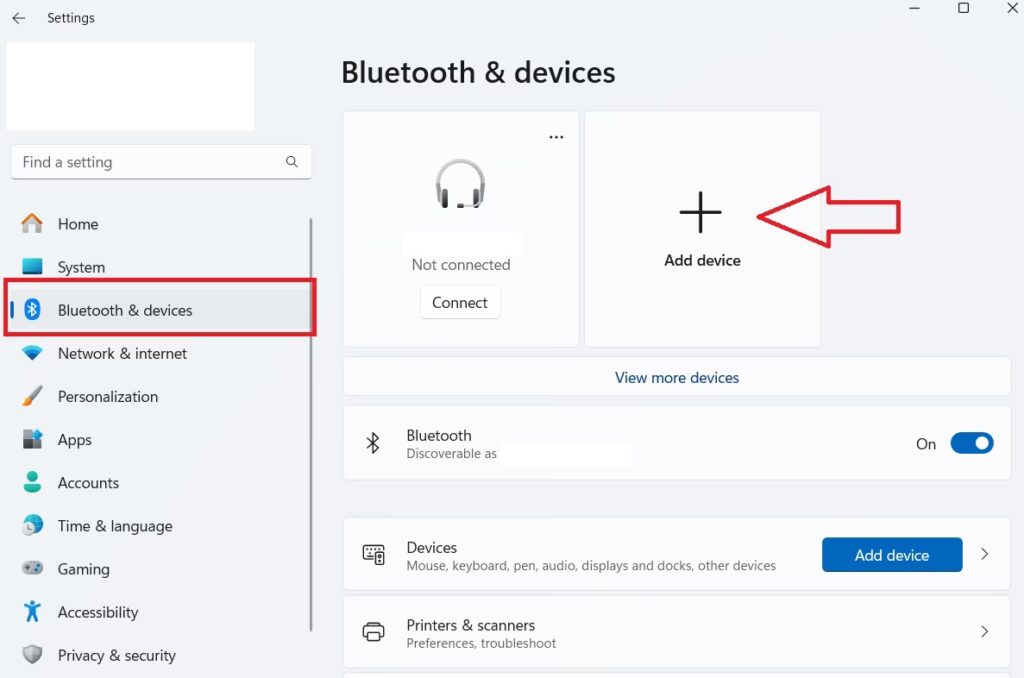The width and height of the screenshot is (1024, 678).
Task: Click the blue Add device button
Action: click(891, 555)
